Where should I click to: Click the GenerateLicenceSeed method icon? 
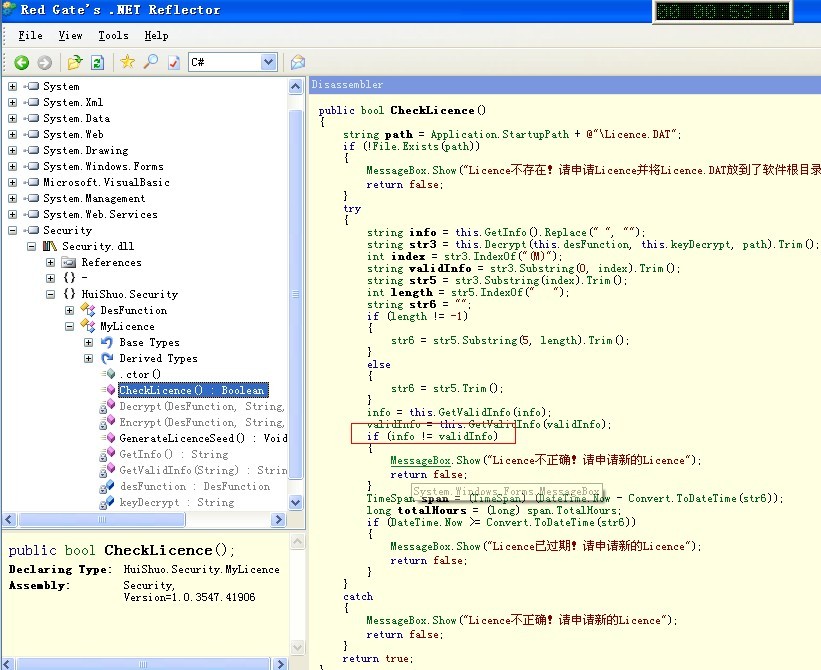point(108,438)
